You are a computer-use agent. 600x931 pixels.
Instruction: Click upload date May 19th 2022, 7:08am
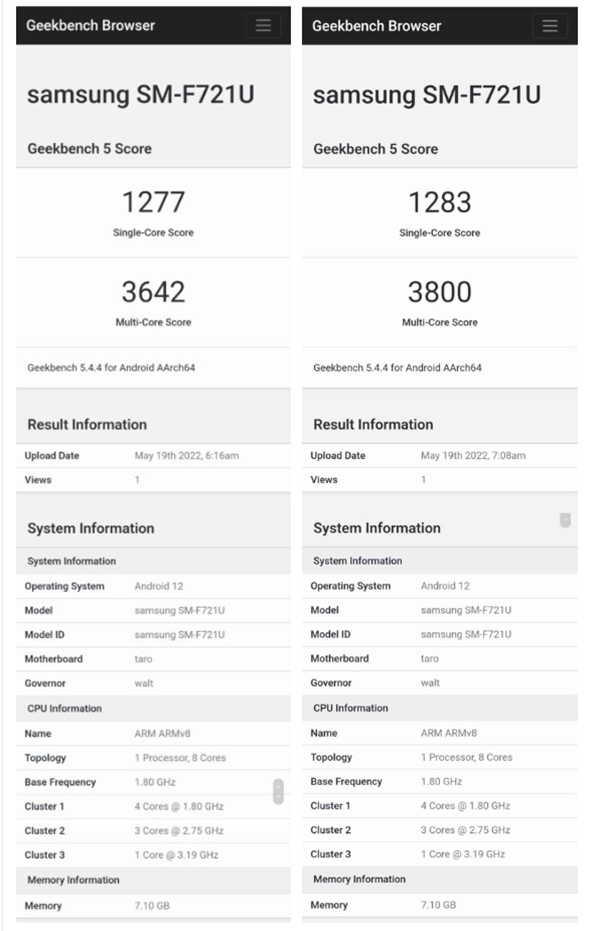coord(473,456)
